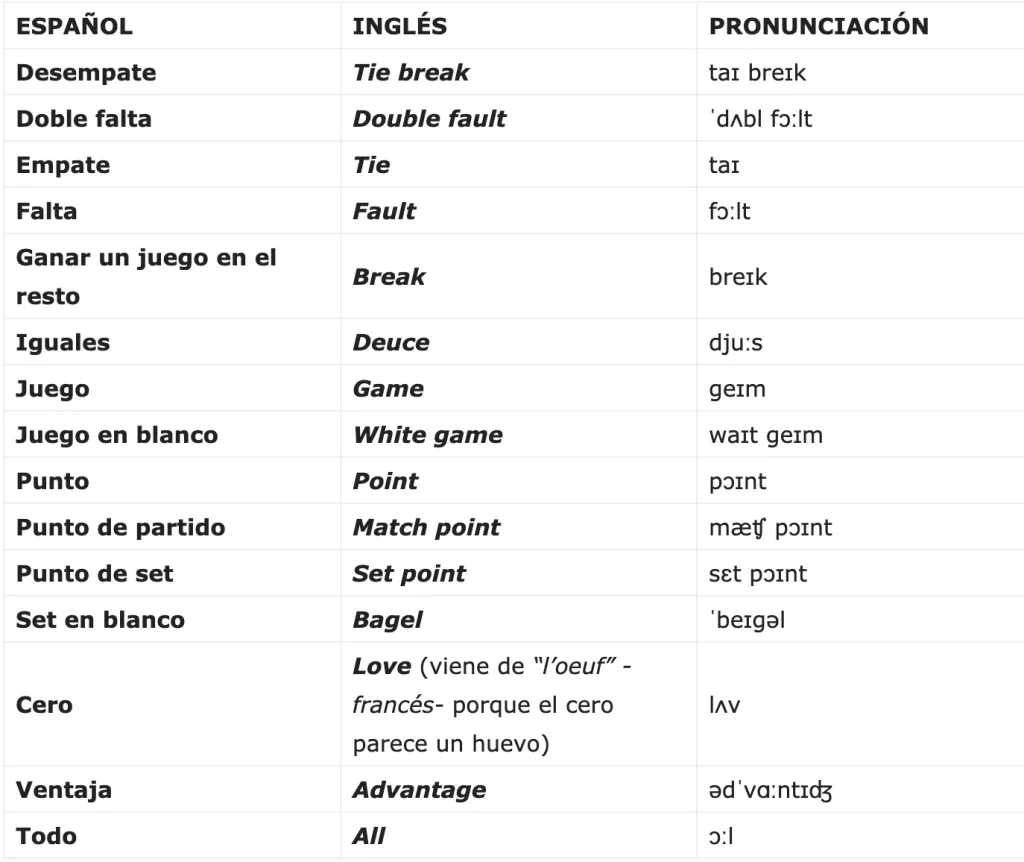Click the Advantage term
1024x862 pixels.
coord(419,790)
